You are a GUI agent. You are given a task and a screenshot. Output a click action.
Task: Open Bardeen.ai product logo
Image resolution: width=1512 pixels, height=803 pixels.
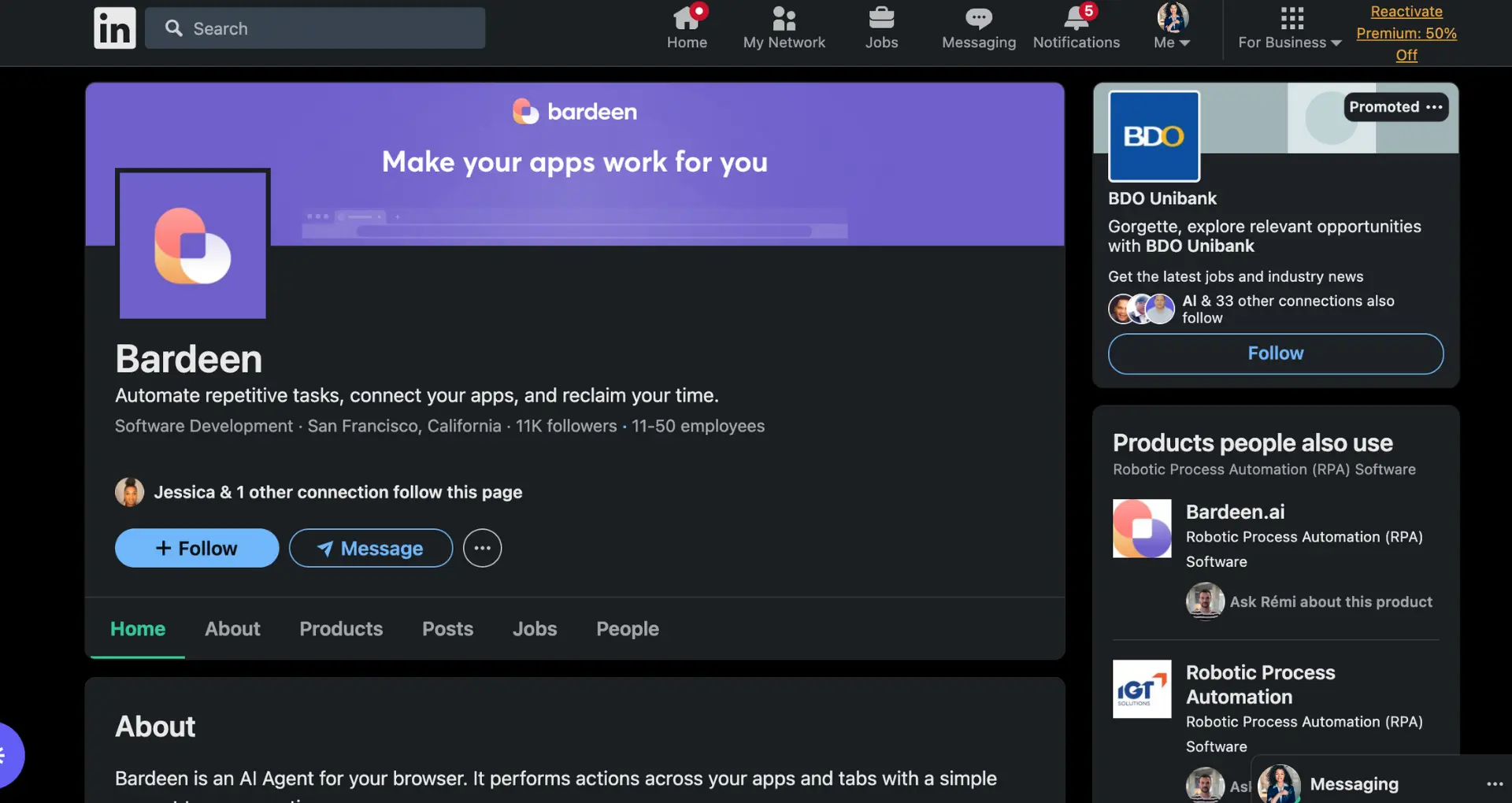pyautogui.click(x=1142, y=528)
